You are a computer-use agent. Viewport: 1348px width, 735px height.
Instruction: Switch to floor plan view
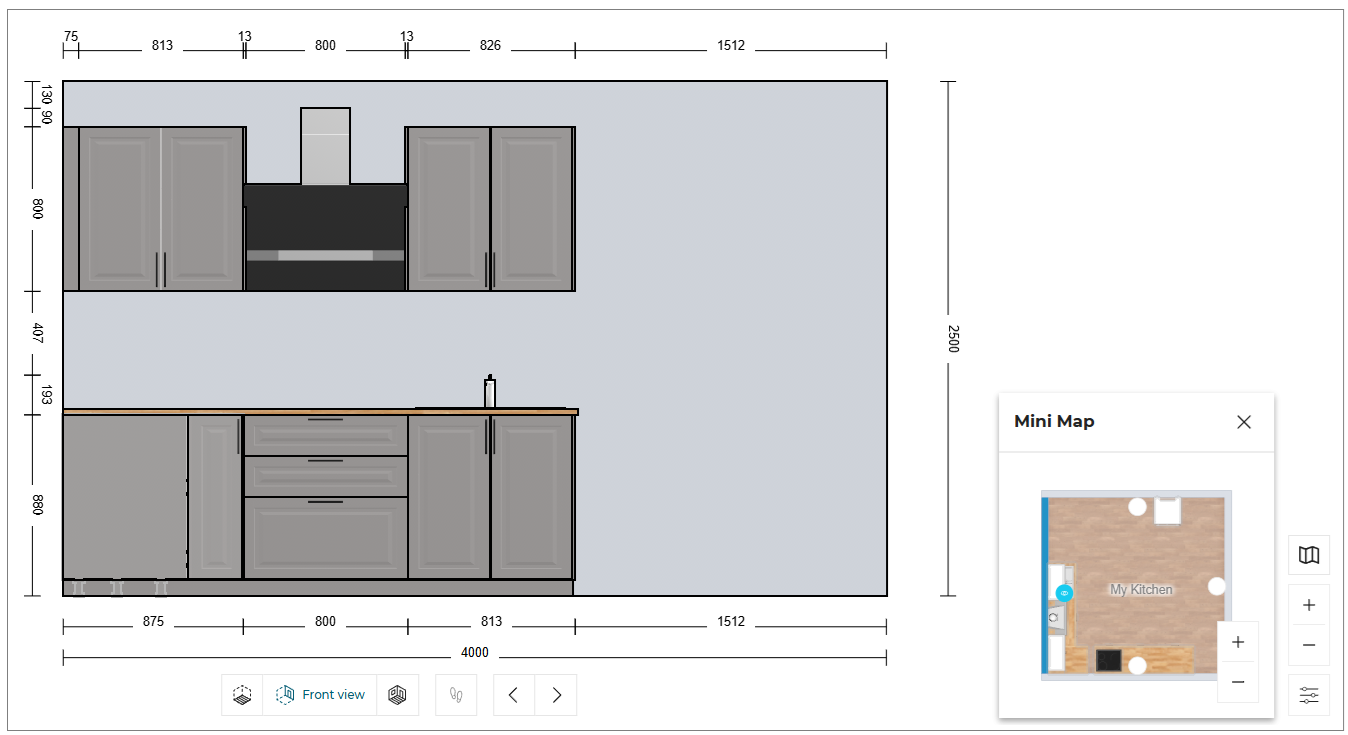pos(241,694)
